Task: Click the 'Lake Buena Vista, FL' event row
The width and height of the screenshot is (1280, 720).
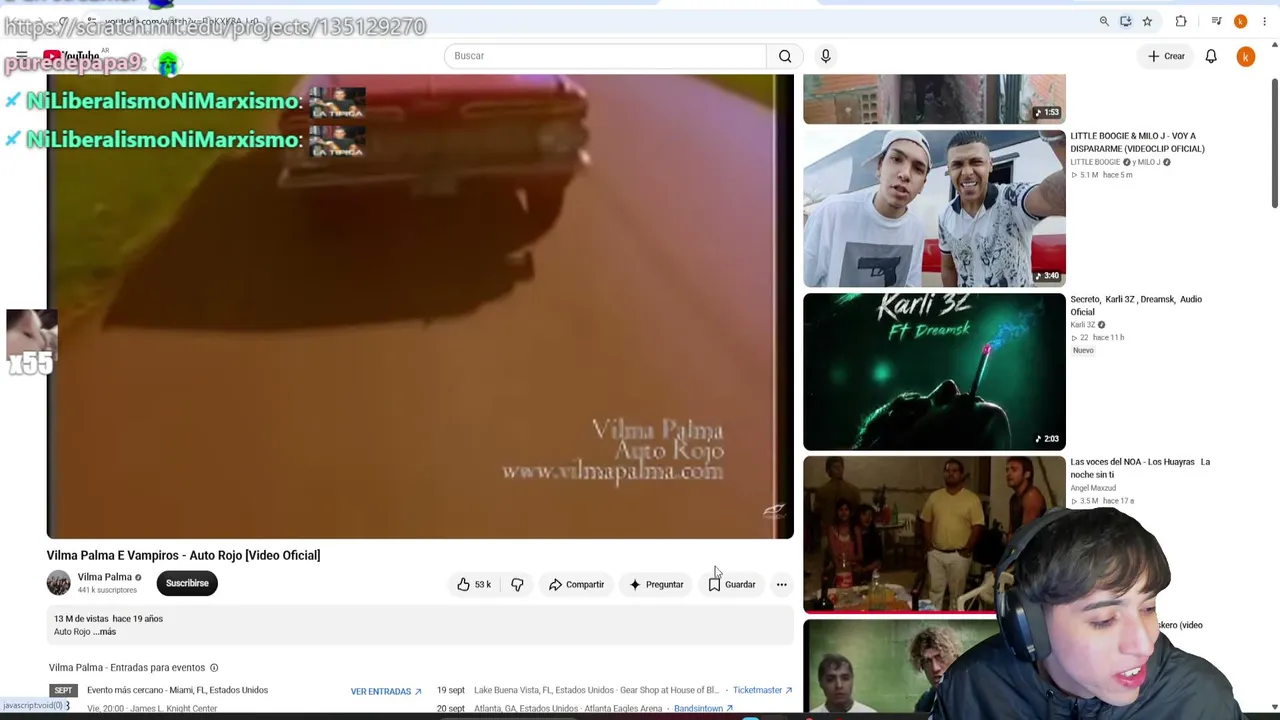Action: 596,690
